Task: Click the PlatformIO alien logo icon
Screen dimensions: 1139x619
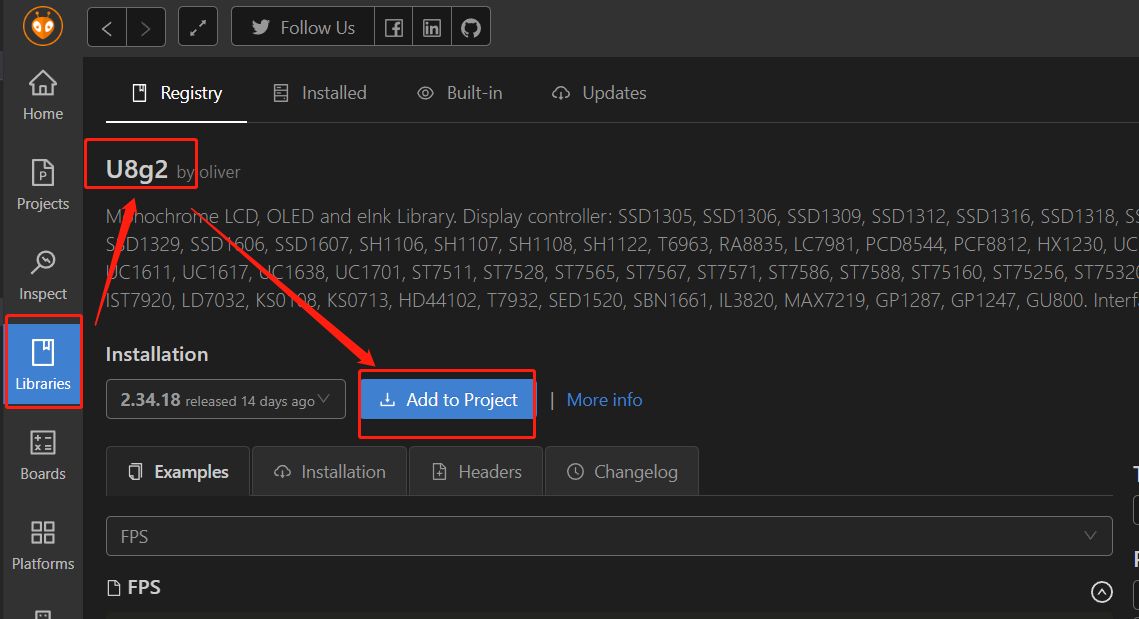Action: point(43,26)
